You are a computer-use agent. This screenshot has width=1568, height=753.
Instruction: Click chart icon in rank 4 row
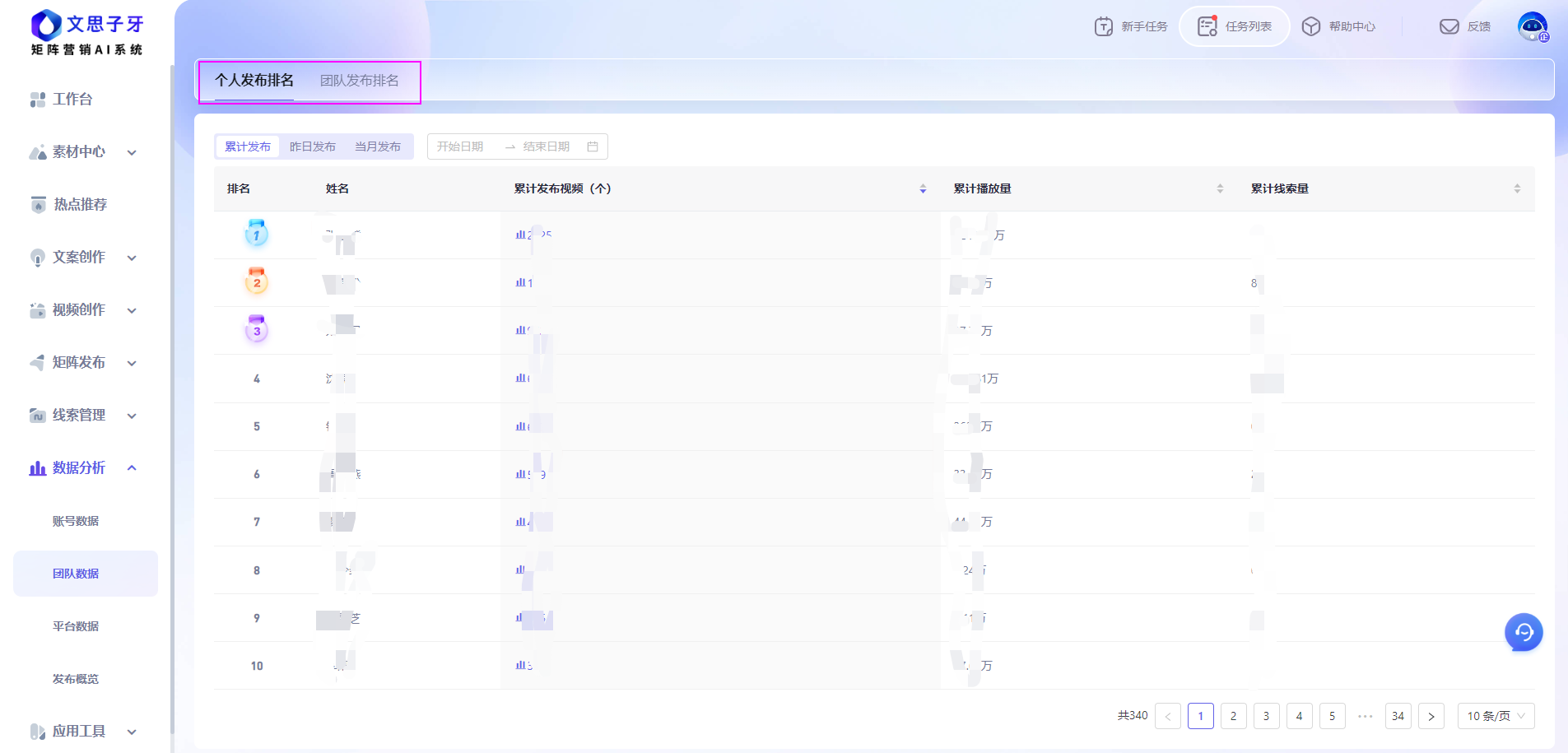pyautogui.click(x=520, y=379)
